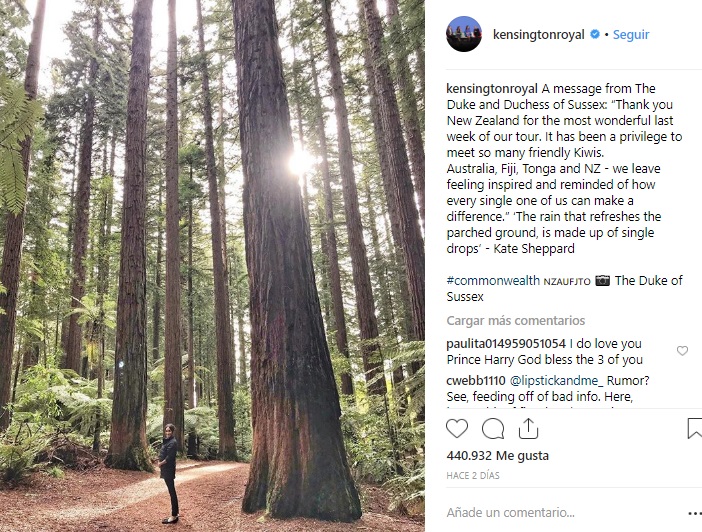702x532 pixels.
Task: Click the share post icon
Action: tap(528, 429)
